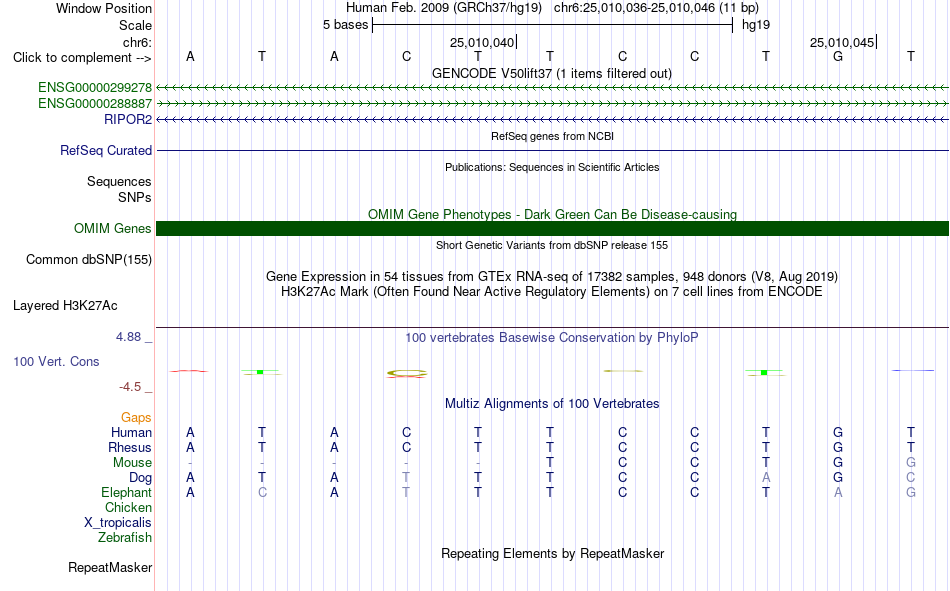Click 'Click to complement -->' text
Screen dimensions: 950x591
point(82,58)
